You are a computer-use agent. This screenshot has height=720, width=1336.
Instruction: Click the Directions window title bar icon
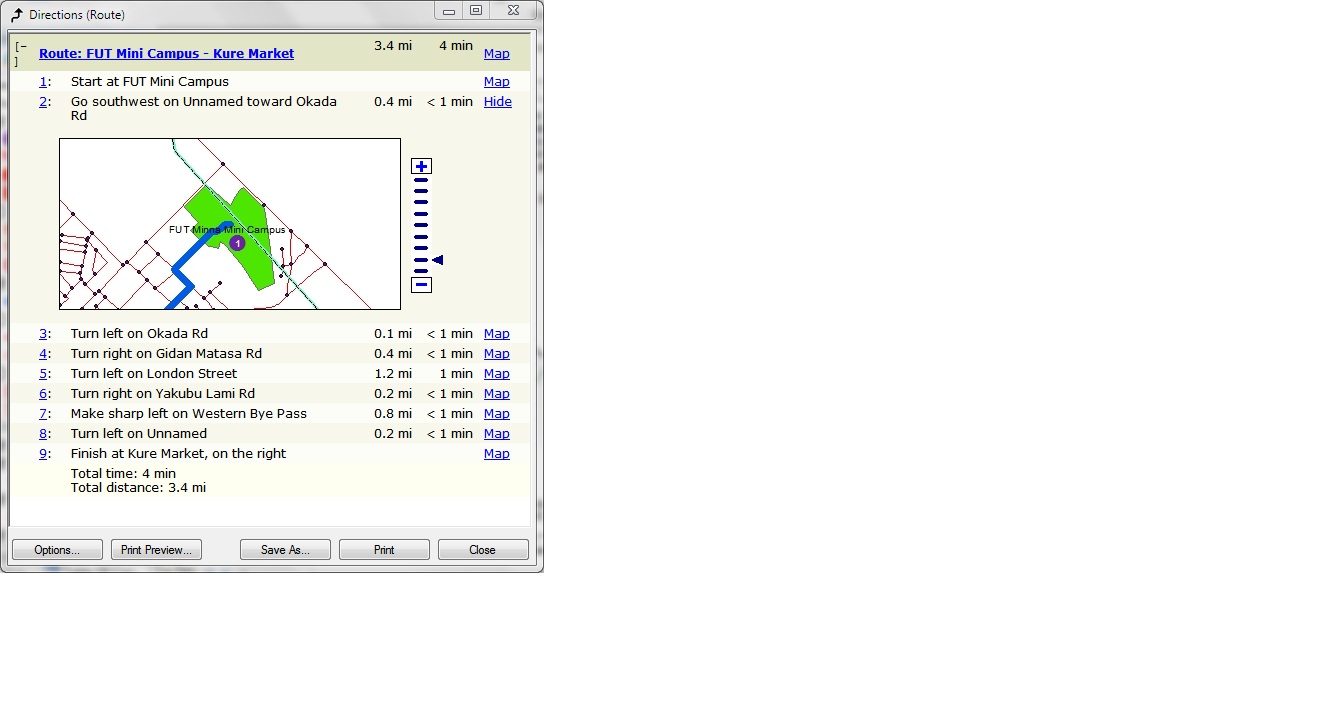coord(16,15)
